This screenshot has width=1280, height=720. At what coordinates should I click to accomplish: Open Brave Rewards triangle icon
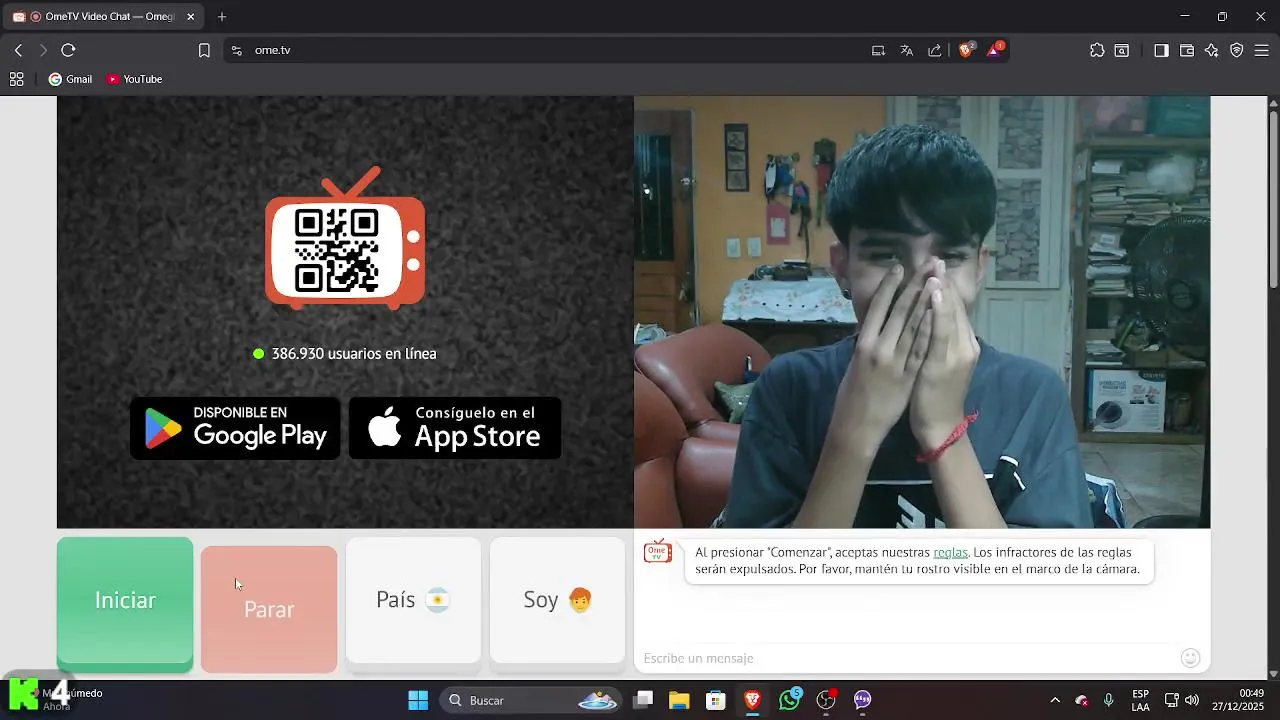click(995, 50)
